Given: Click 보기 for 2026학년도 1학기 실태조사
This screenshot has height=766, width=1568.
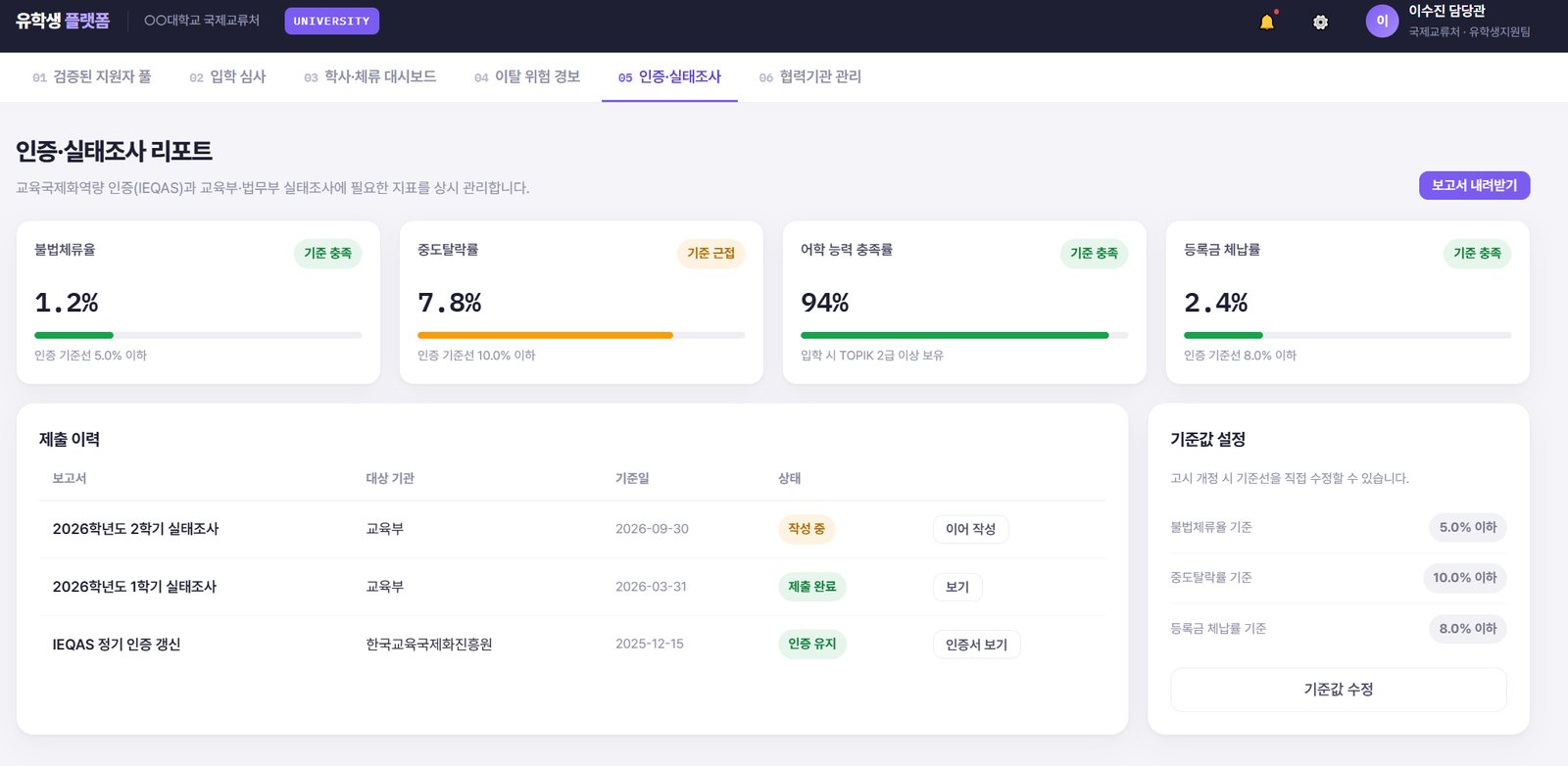Looking at the screenshot, I should 957,587.
